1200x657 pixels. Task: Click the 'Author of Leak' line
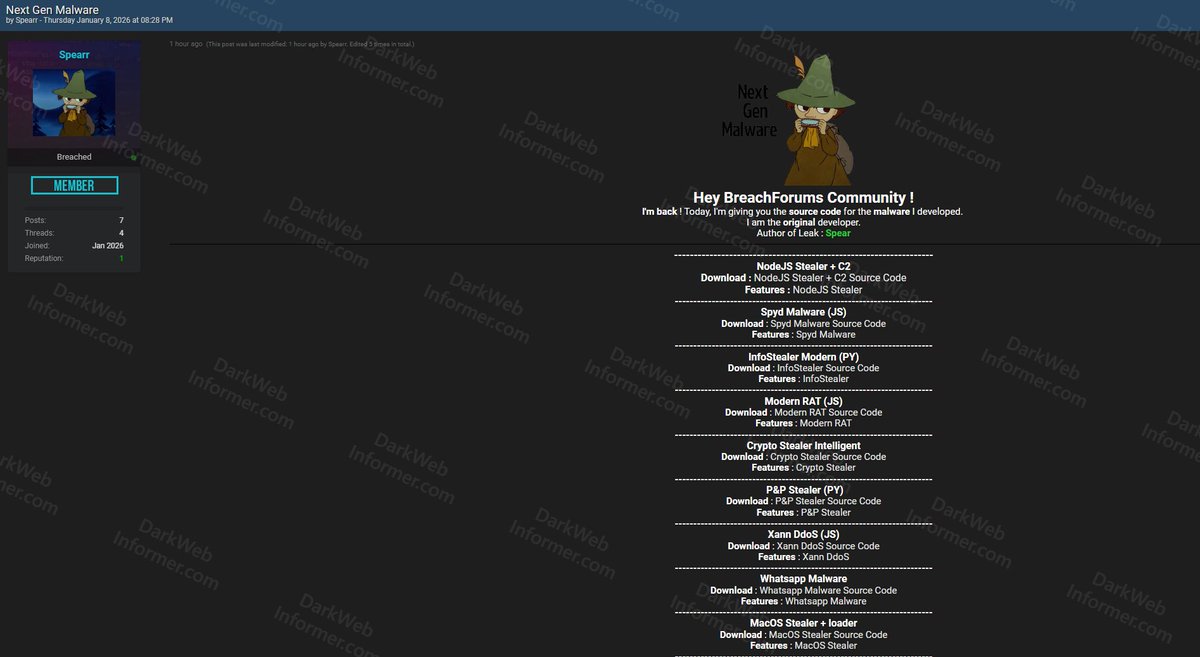[803, 233]
